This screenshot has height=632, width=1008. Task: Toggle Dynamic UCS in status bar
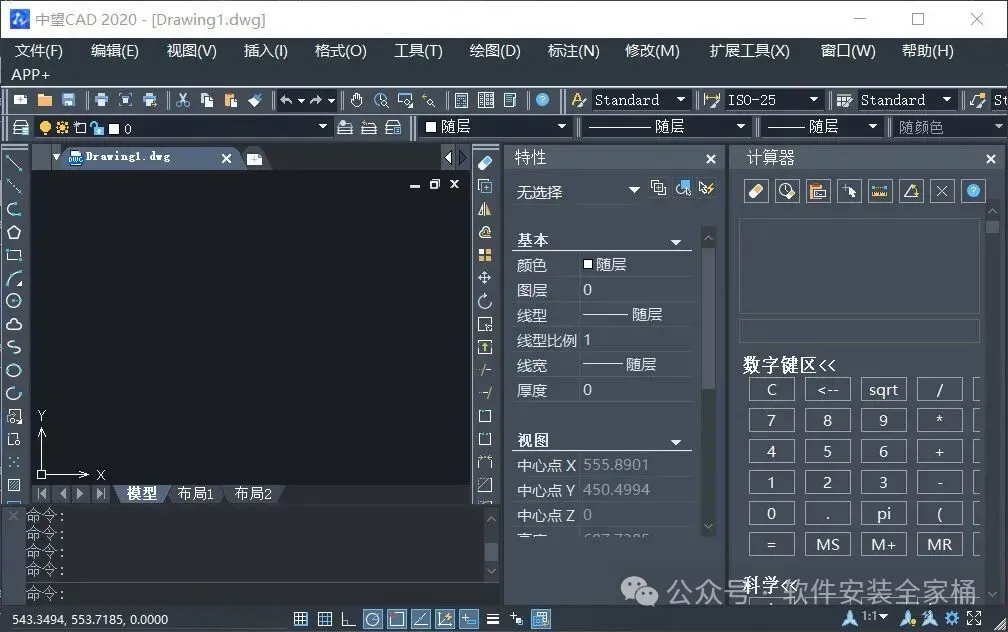point(445,618)
